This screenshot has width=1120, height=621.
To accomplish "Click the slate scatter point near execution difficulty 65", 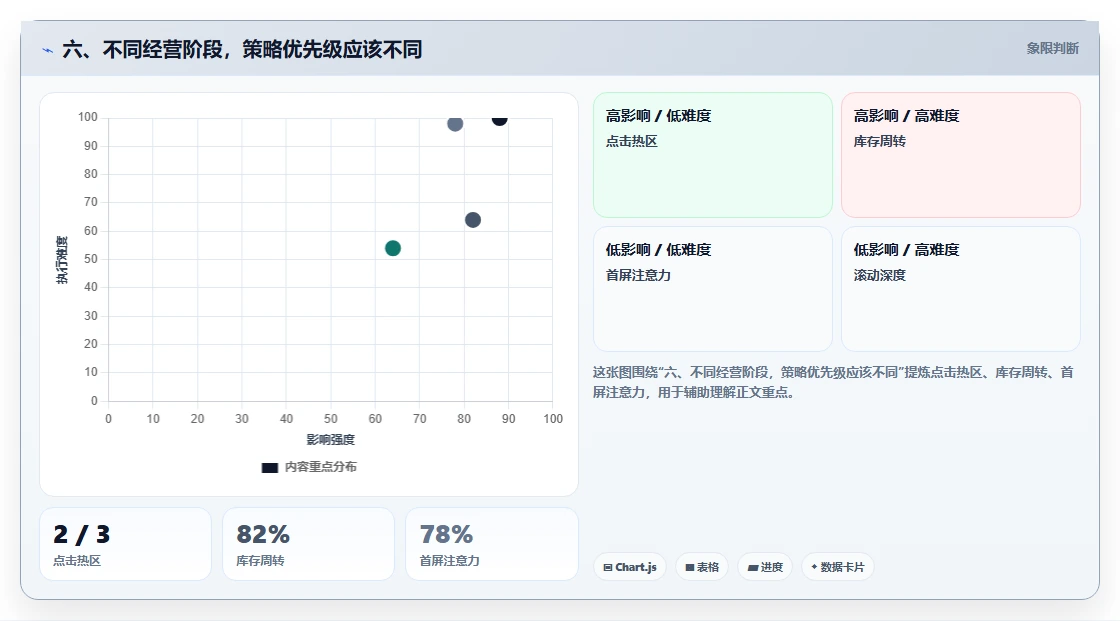I will point(473,220).
